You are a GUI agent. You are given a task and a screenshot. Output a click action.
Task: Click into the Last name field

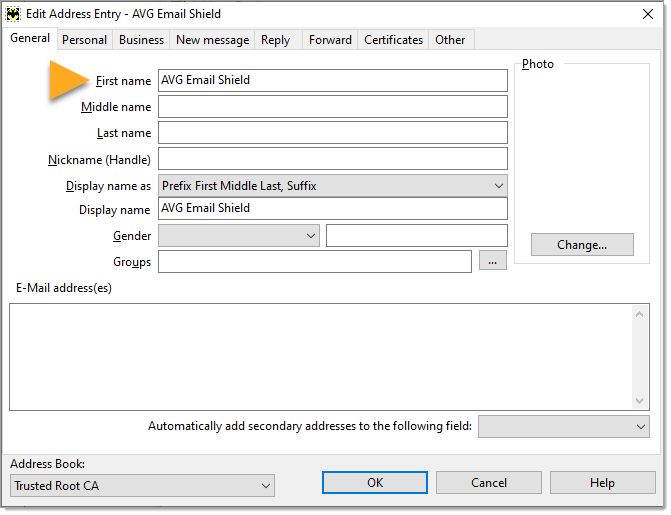coord(332,133)
